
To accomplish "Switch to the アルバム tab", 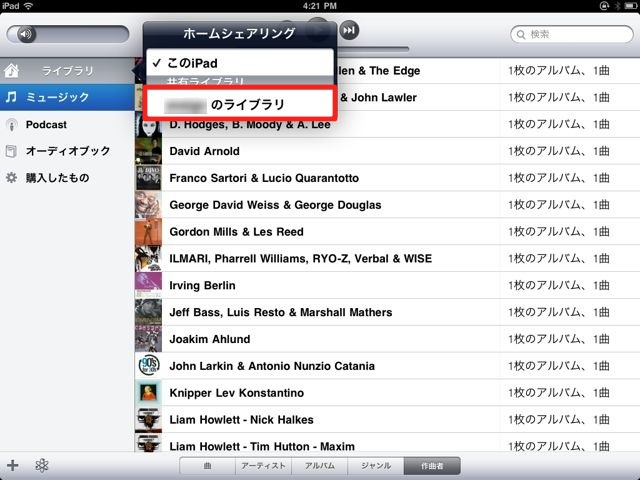I will coord(320,466).
